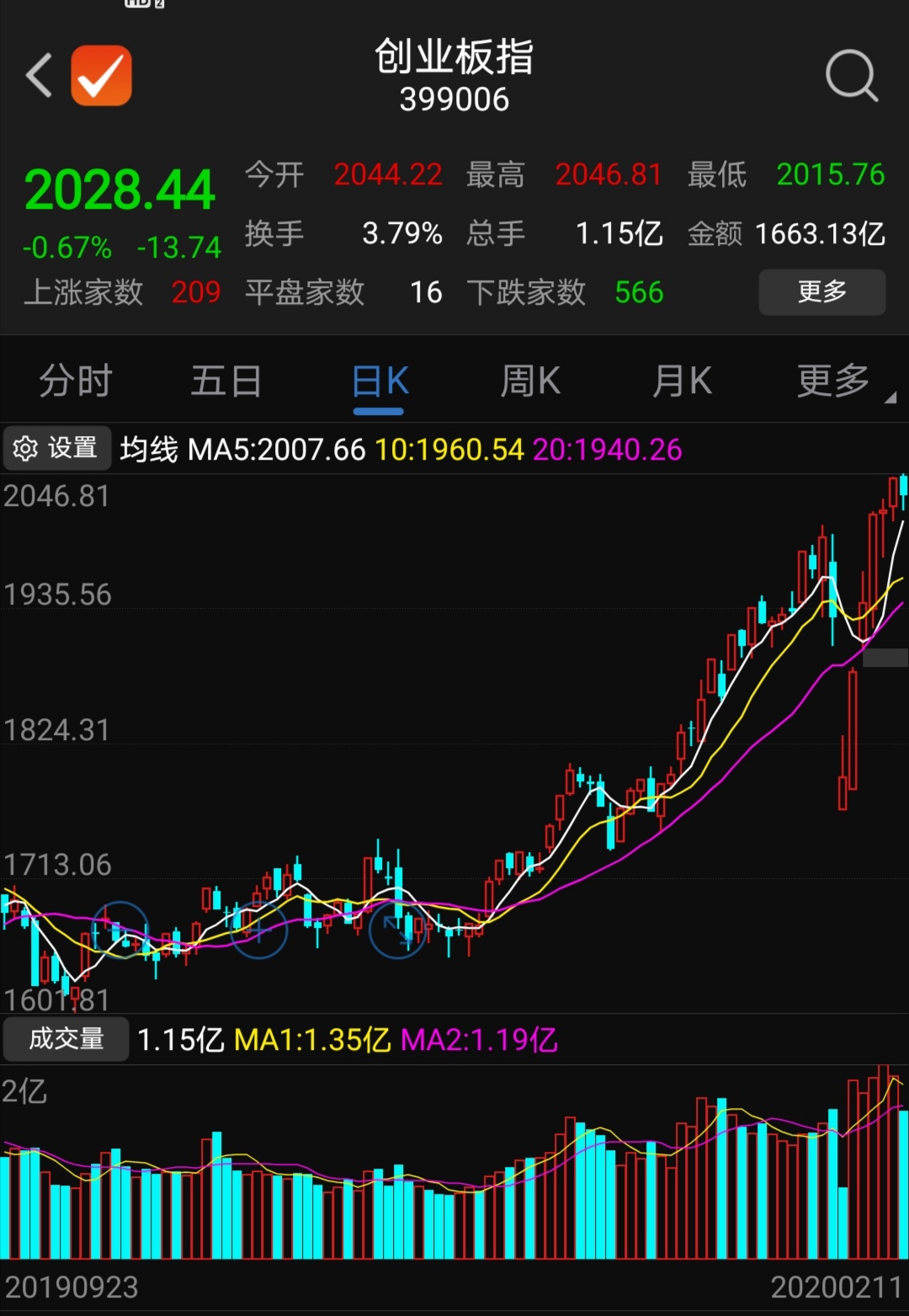
Task: Click the current price 2028.44
Action: tap(120, 189)
